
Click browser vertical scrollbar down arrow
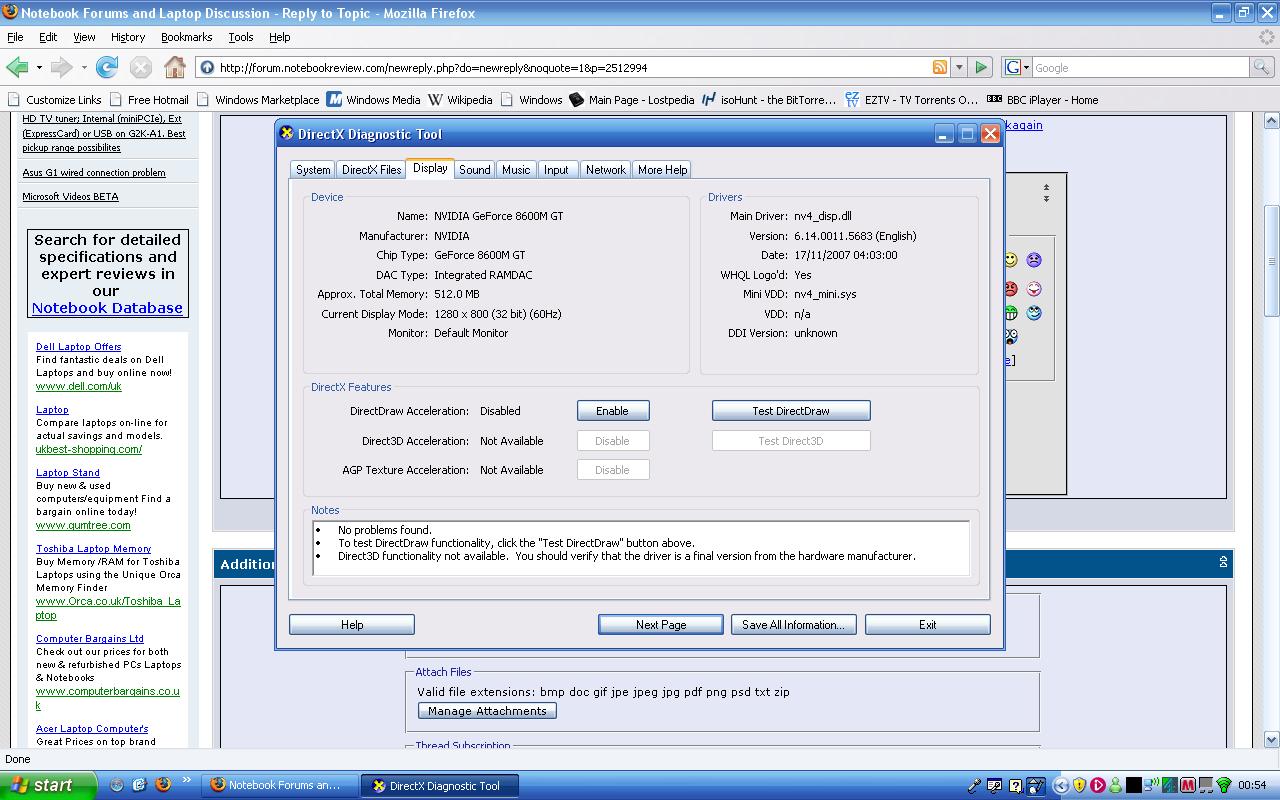click(x=1271, y=740)
